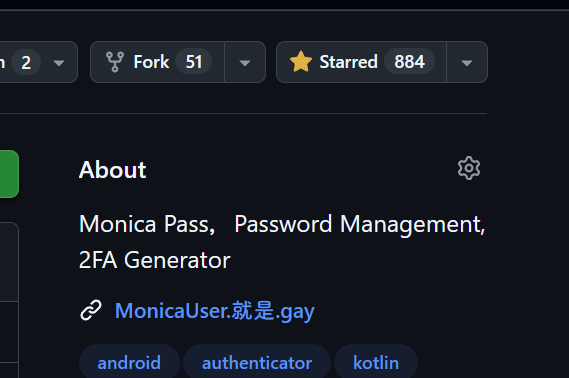
Task: Click the fork branch icon
Action: (115, 62)
